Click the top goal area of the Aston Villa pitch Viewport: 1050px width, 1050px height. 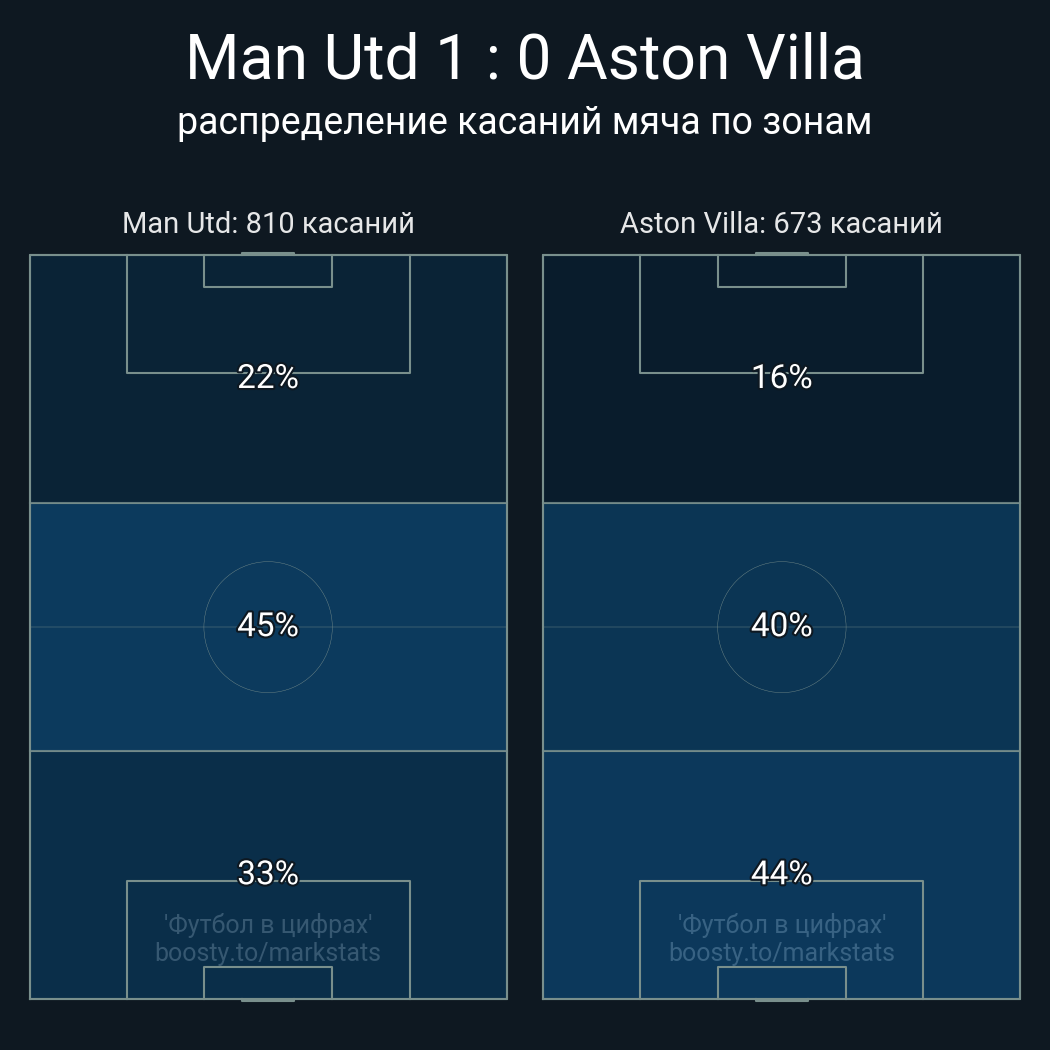pyautogui.click(x=781, y=271)
